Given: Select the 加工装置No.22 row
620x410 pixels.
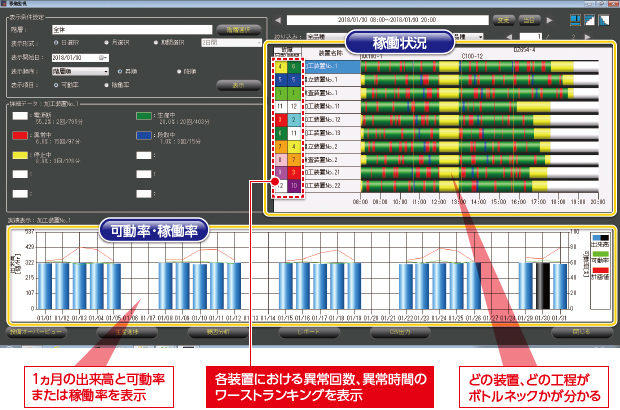Looking at the screenshot, I should pos(436,186).
